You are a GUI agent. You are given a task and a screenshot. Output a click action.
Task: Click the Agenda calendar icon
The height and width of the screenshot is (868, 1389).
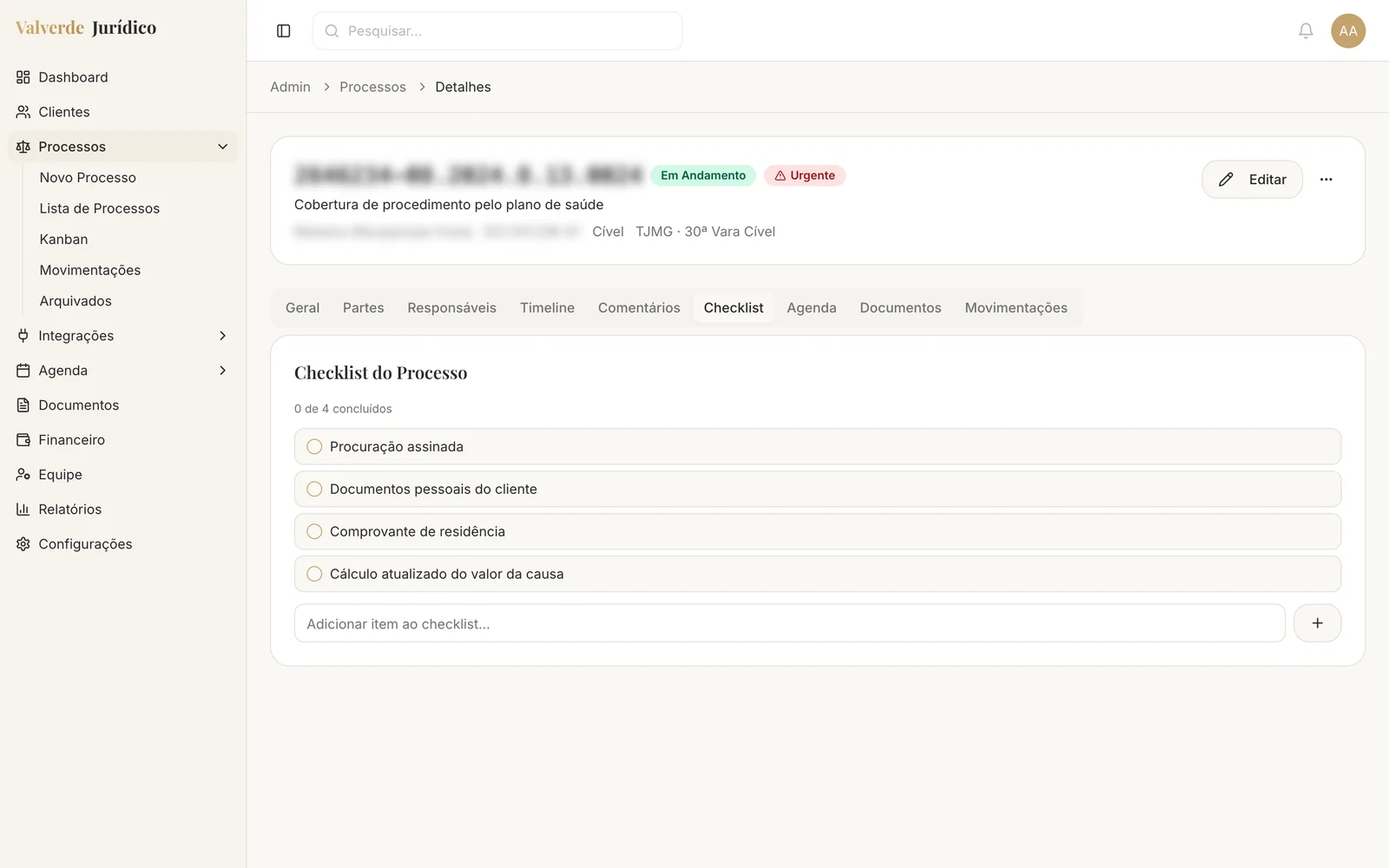(x=23, y=371)
